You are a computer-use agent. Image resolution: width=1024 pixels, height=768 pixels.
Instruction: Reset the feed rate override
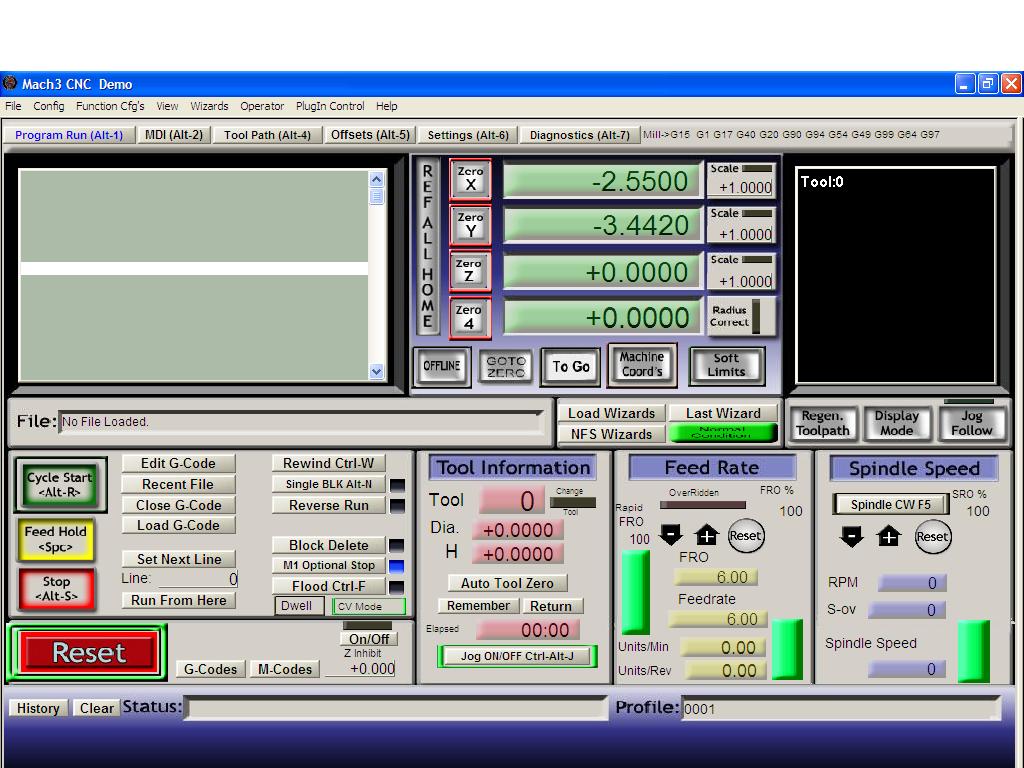click(x=745, y=536)
